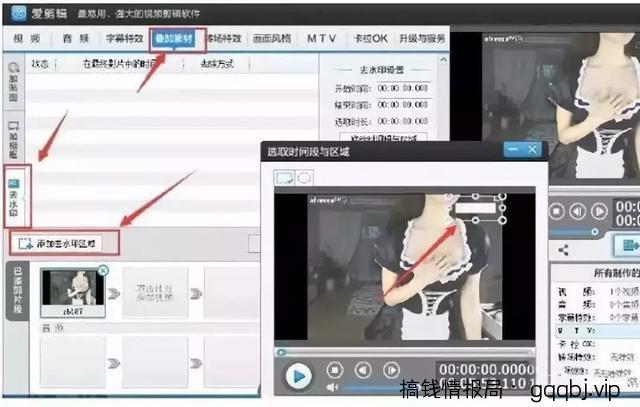Open the 已添加片段 side tab
Screen dimensions: 640x407
click(18, 291)
